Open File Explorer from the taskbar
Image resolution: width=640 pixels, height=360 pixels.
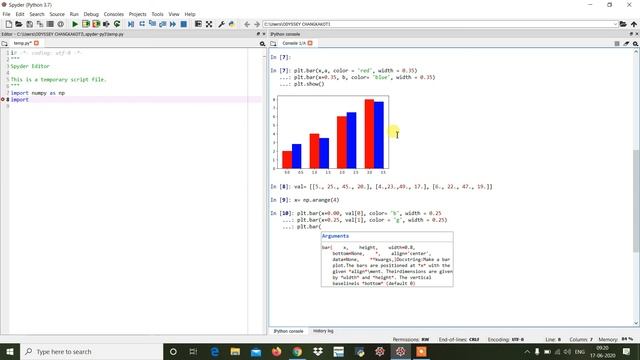point(235,351)
